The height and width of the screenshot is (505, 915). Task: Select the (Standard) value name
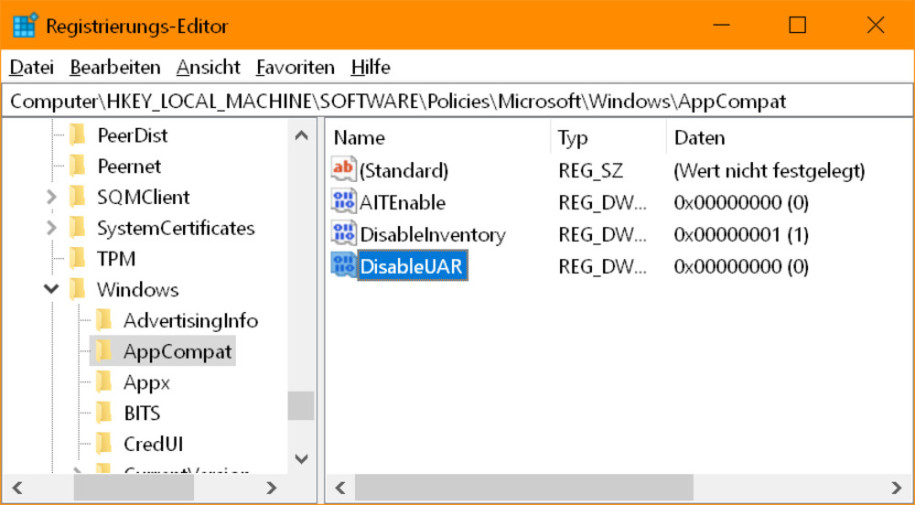coord(404,170)
